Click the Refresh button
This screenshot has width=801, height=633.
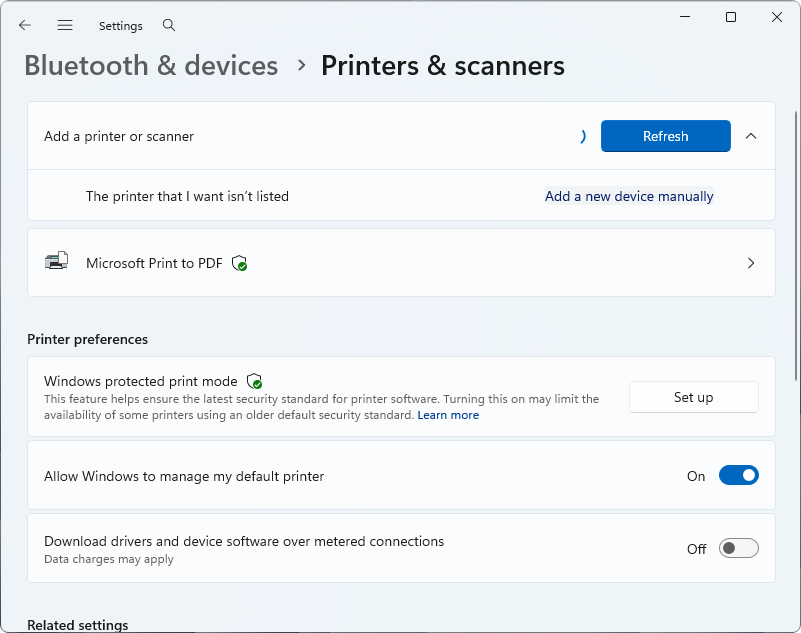point(666,136)
